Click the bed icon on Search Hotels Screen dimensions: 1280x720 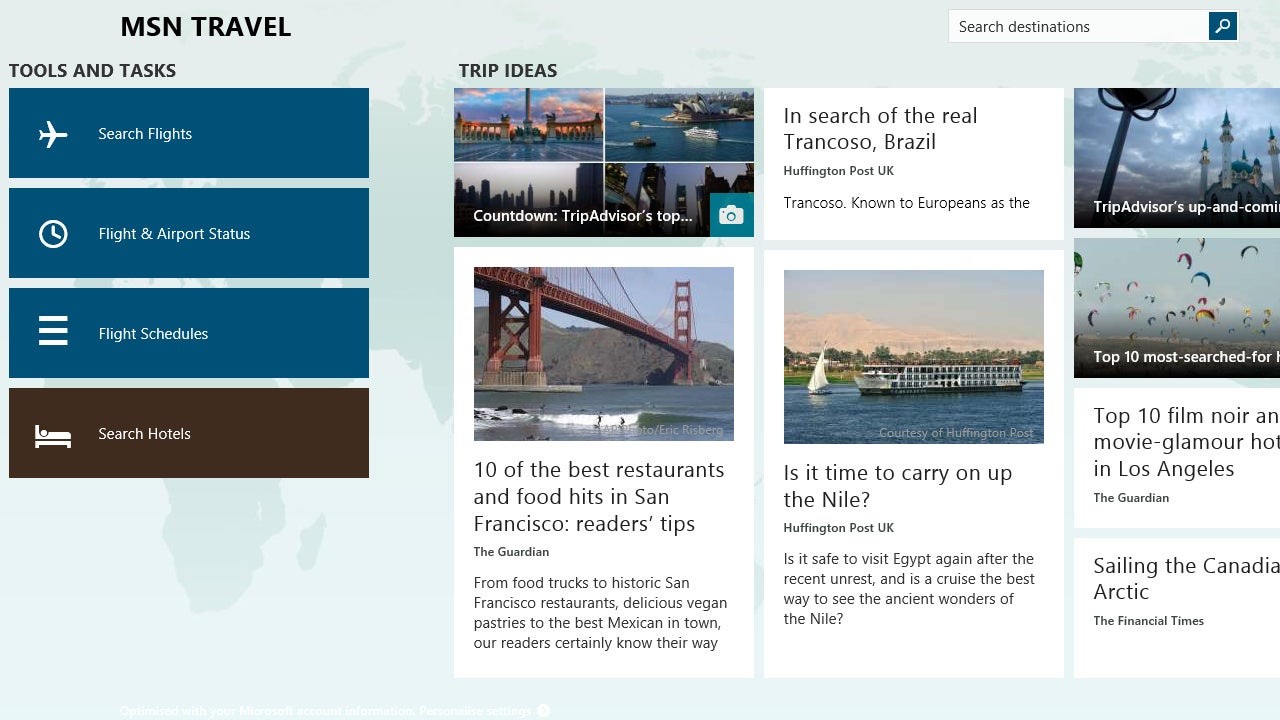click(53, 435)
